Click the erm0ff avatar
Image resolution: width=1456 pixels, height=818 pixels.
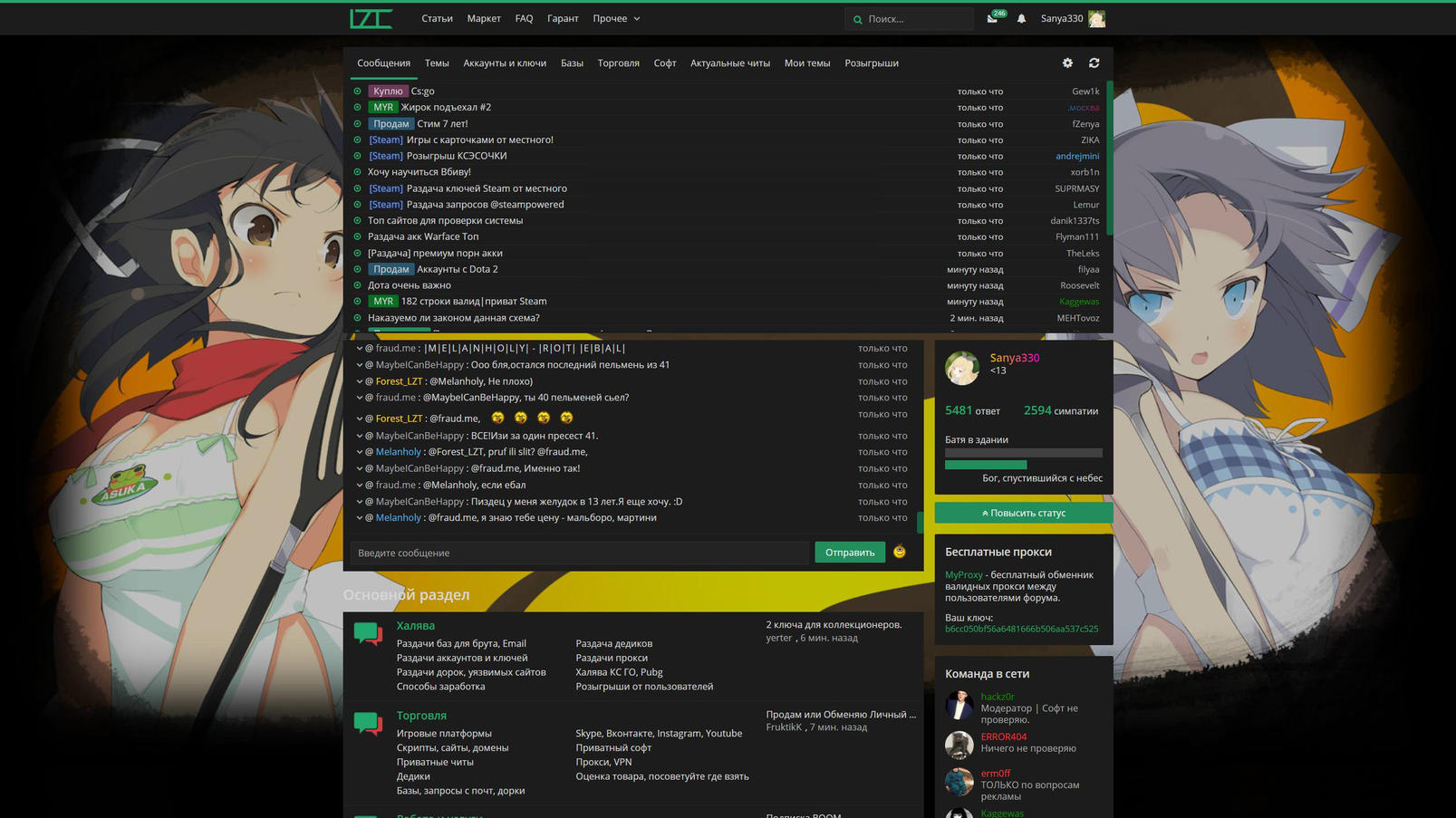[x=959, y=782]
